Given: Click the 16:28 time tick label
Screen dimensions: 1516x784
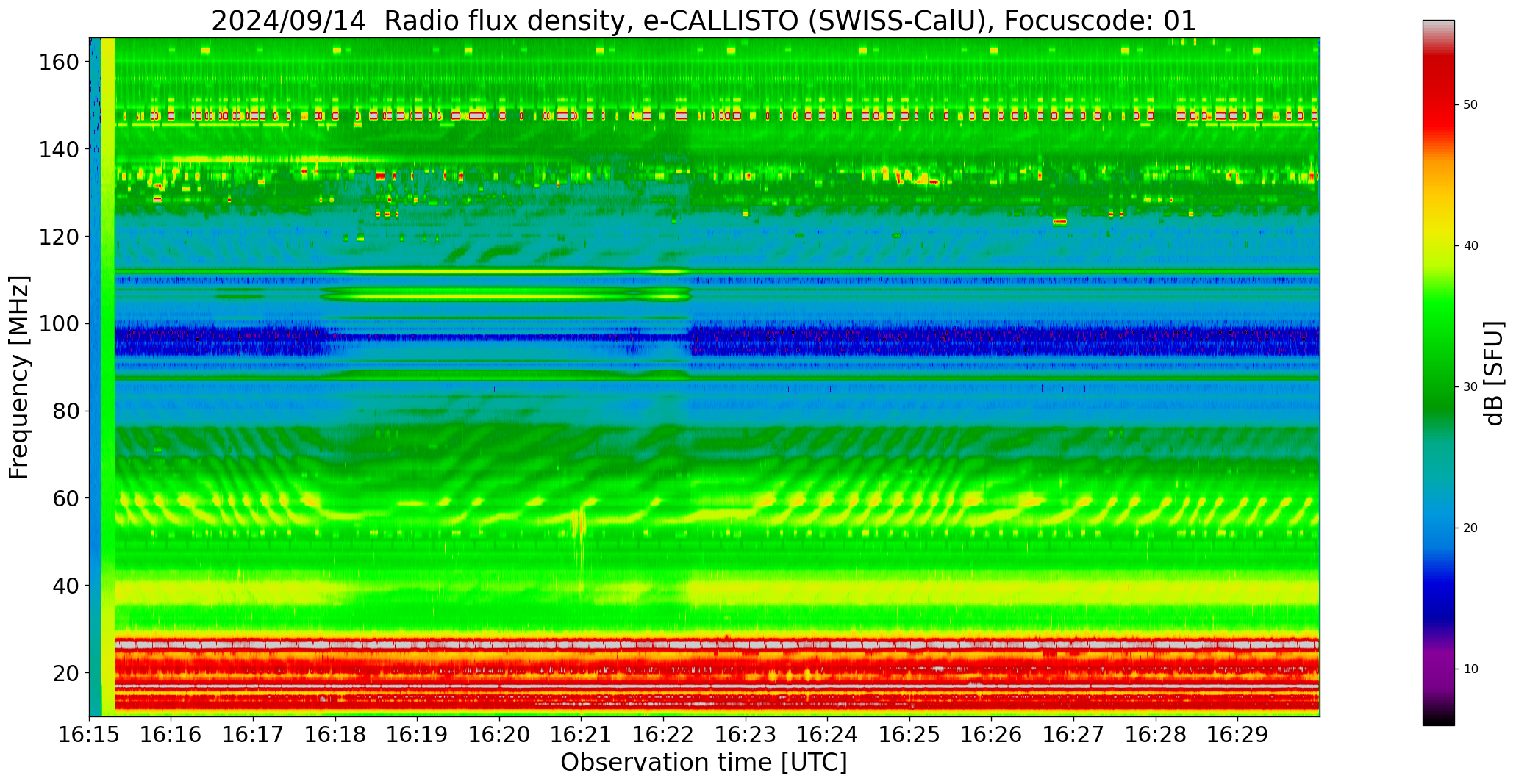Looking at the screenshot, I should [x=1155, y=734].
